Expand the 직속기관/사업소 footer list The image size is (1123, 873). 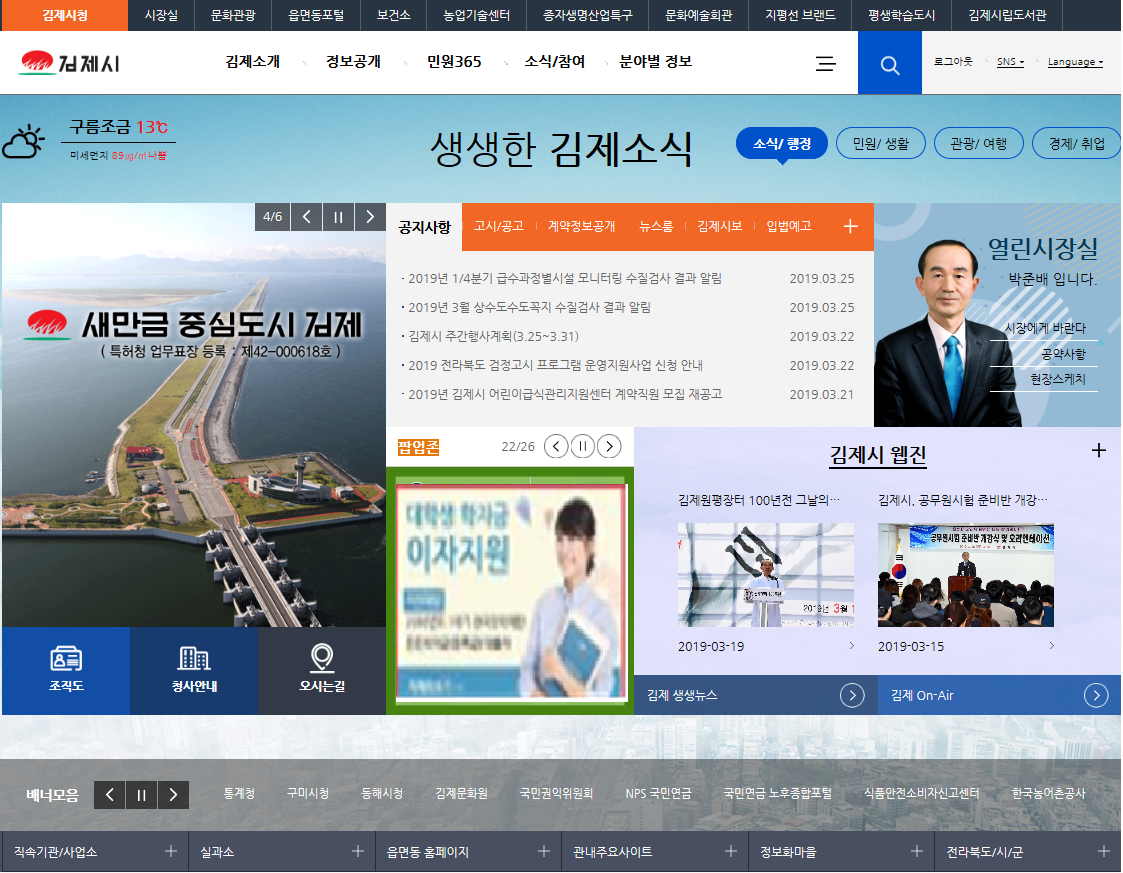tap(170, 851)
